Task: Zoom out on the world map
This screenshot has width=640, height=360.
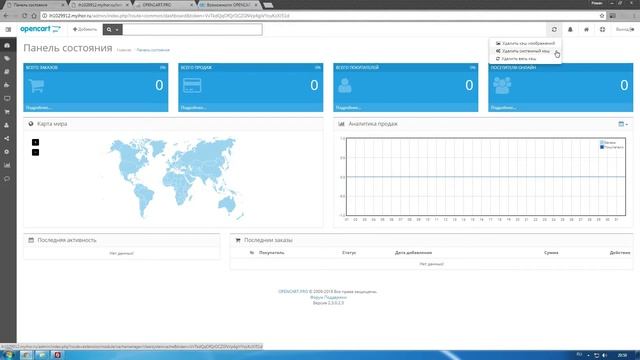Action: [36, 152]
